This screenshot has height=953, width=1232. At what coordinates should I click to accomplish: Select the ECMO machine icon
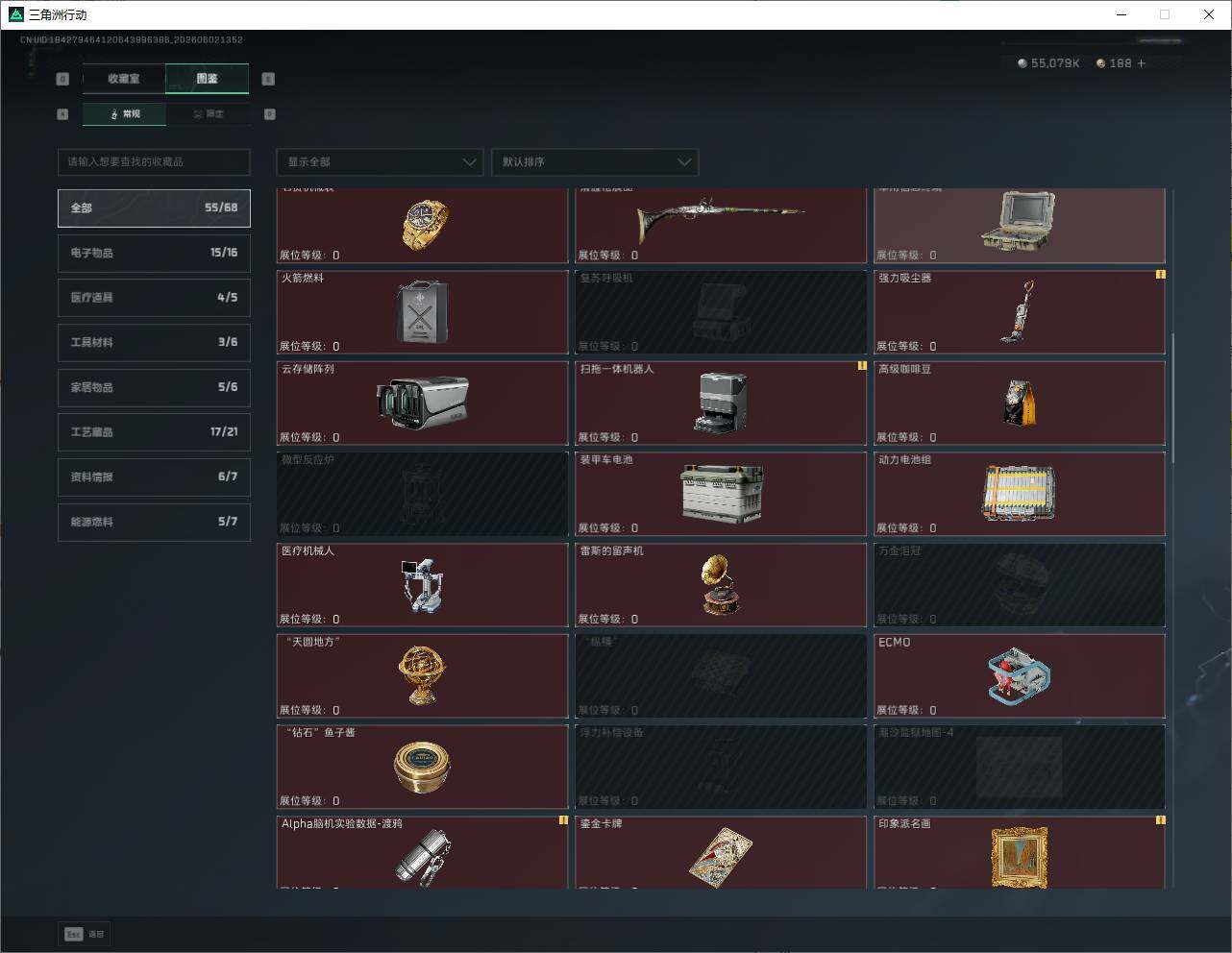tap(1020, 675)
